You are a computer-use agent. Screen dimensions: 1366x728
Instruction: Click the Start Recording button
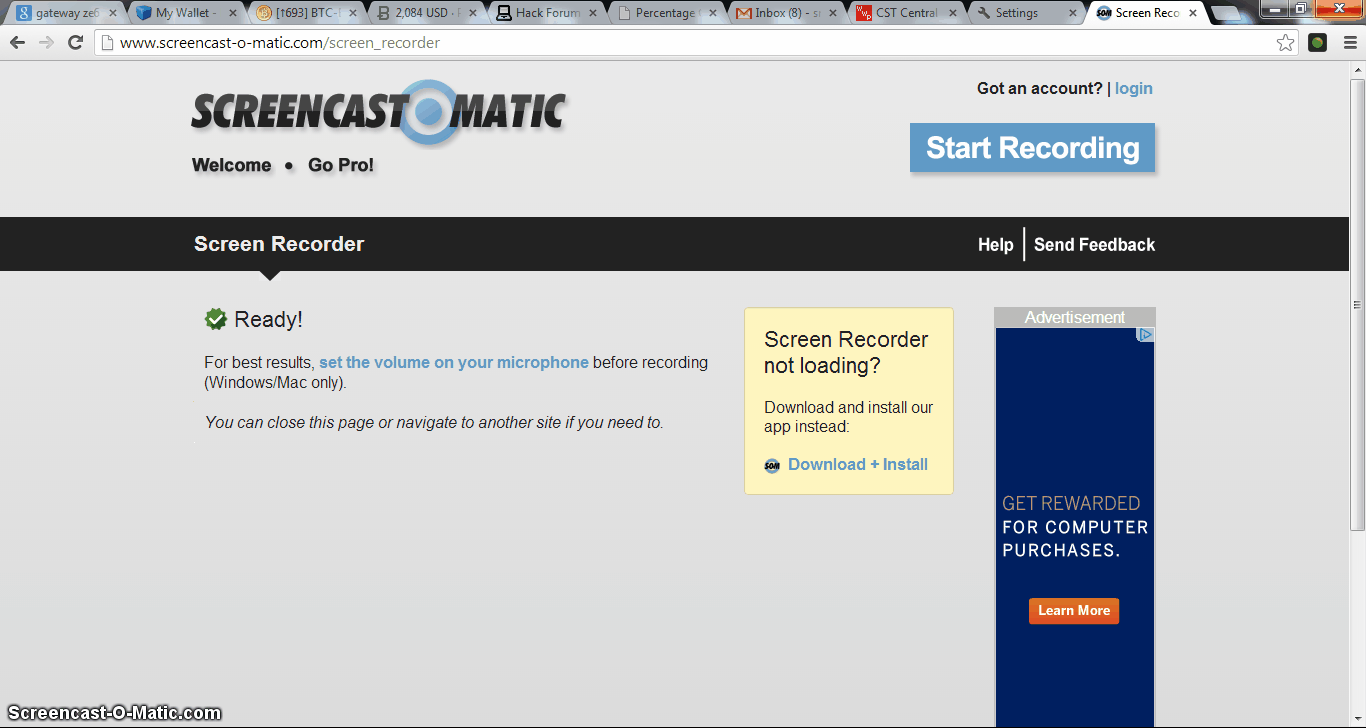tap(1032, 148)
